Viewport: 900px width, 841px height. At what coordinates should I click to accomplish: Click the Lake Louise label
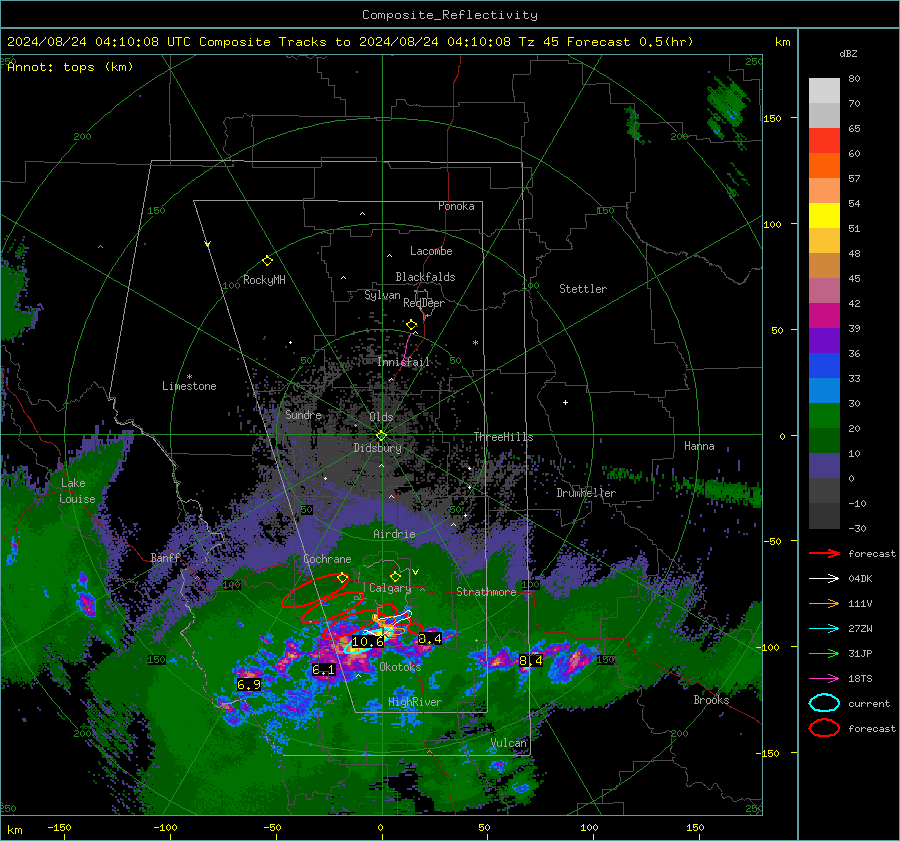point(77,491)
